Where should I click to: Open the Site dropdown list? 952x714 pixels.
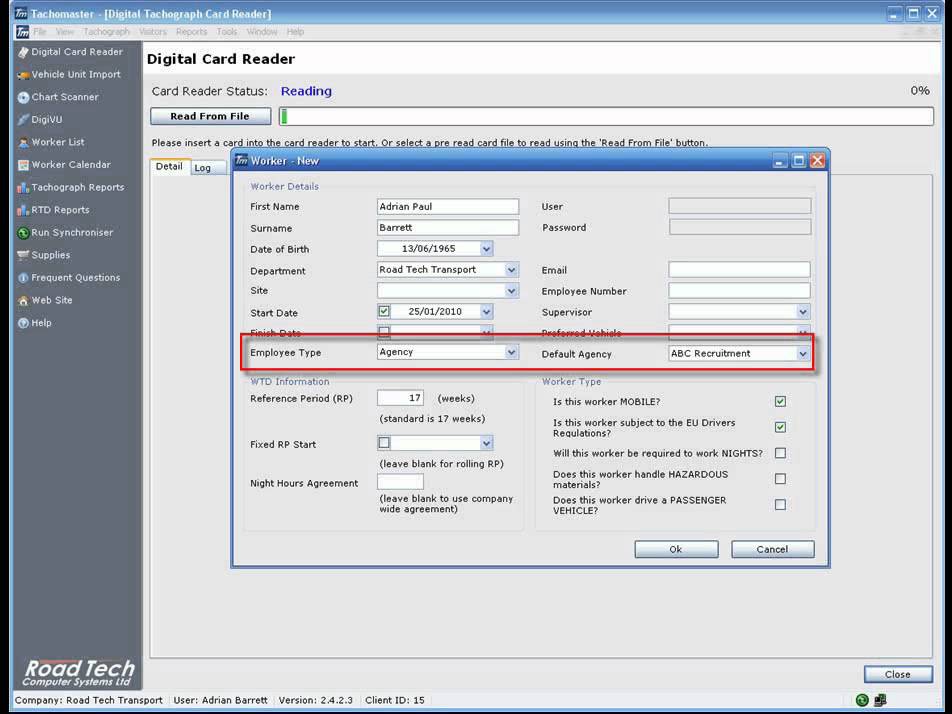pyautogui.click(x=512, y=291)
